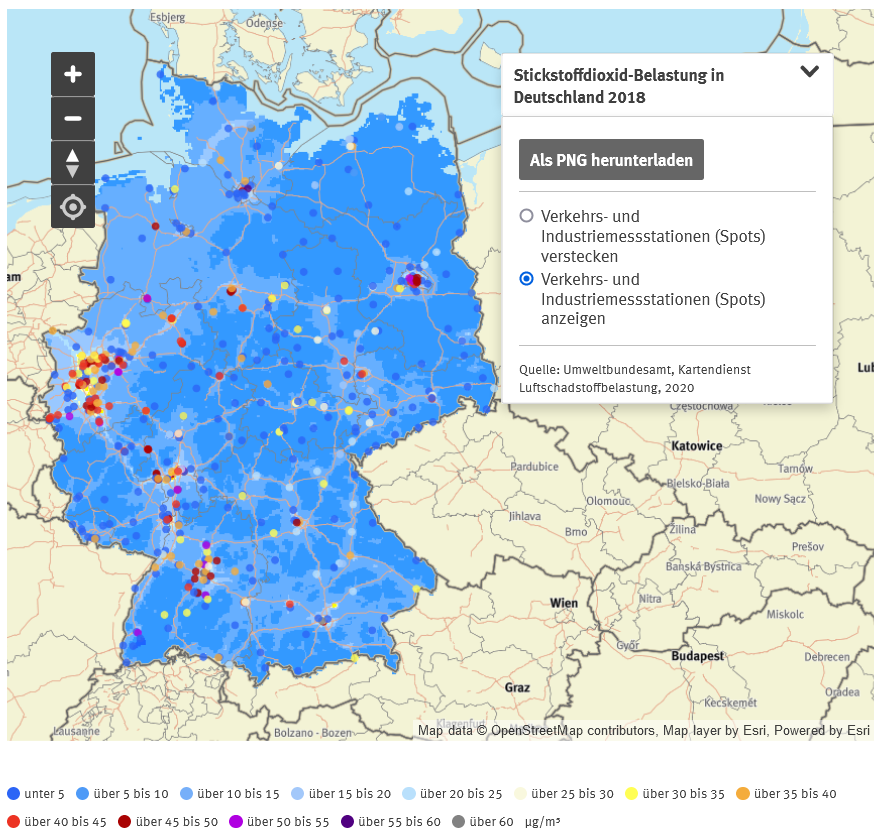Click the 'über 50 bis 55' magenta legend dot
874x831 pixels.
click(x=236, y=822)
